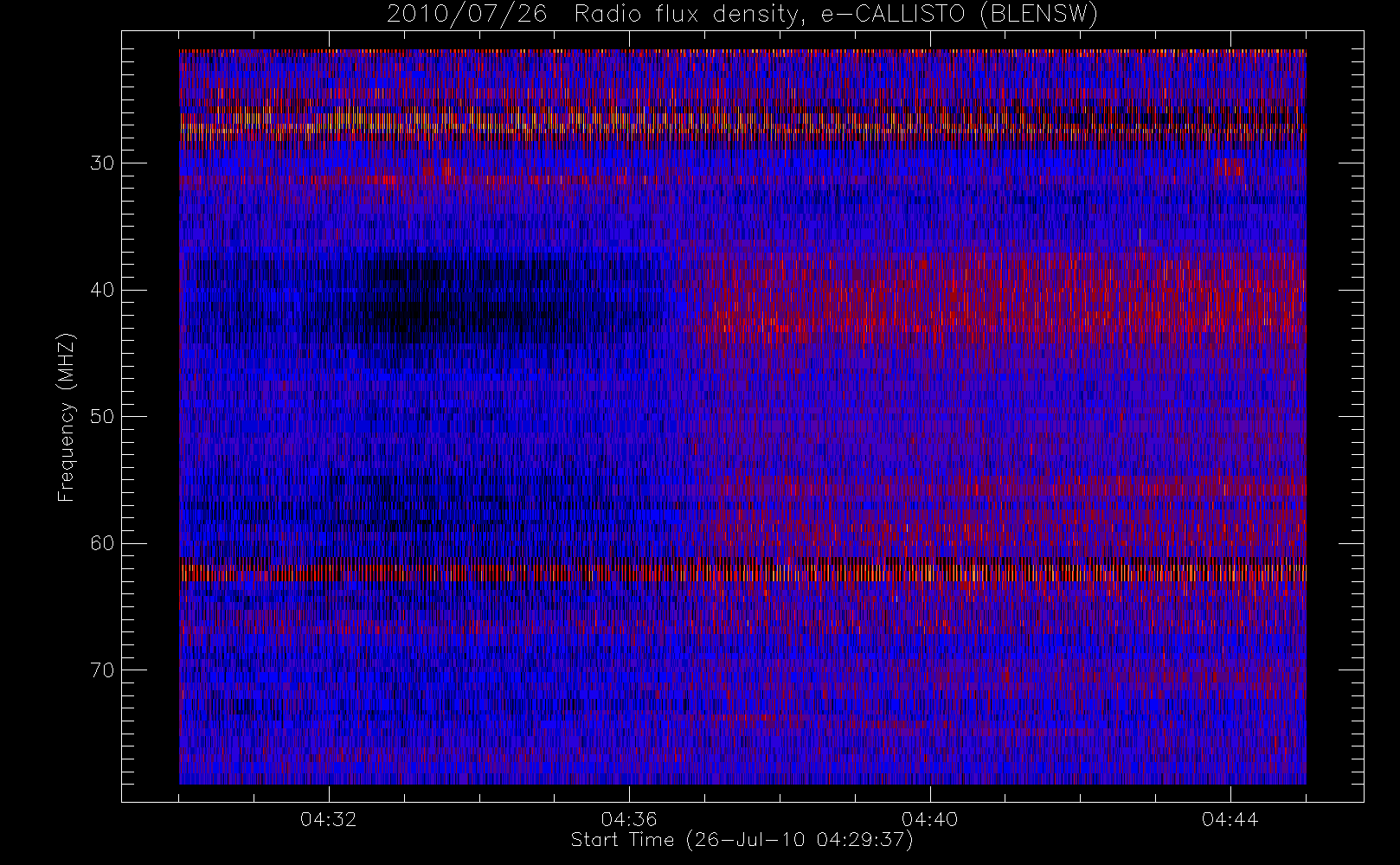Click the 04:40 time tick label

(x=929, y=819)
